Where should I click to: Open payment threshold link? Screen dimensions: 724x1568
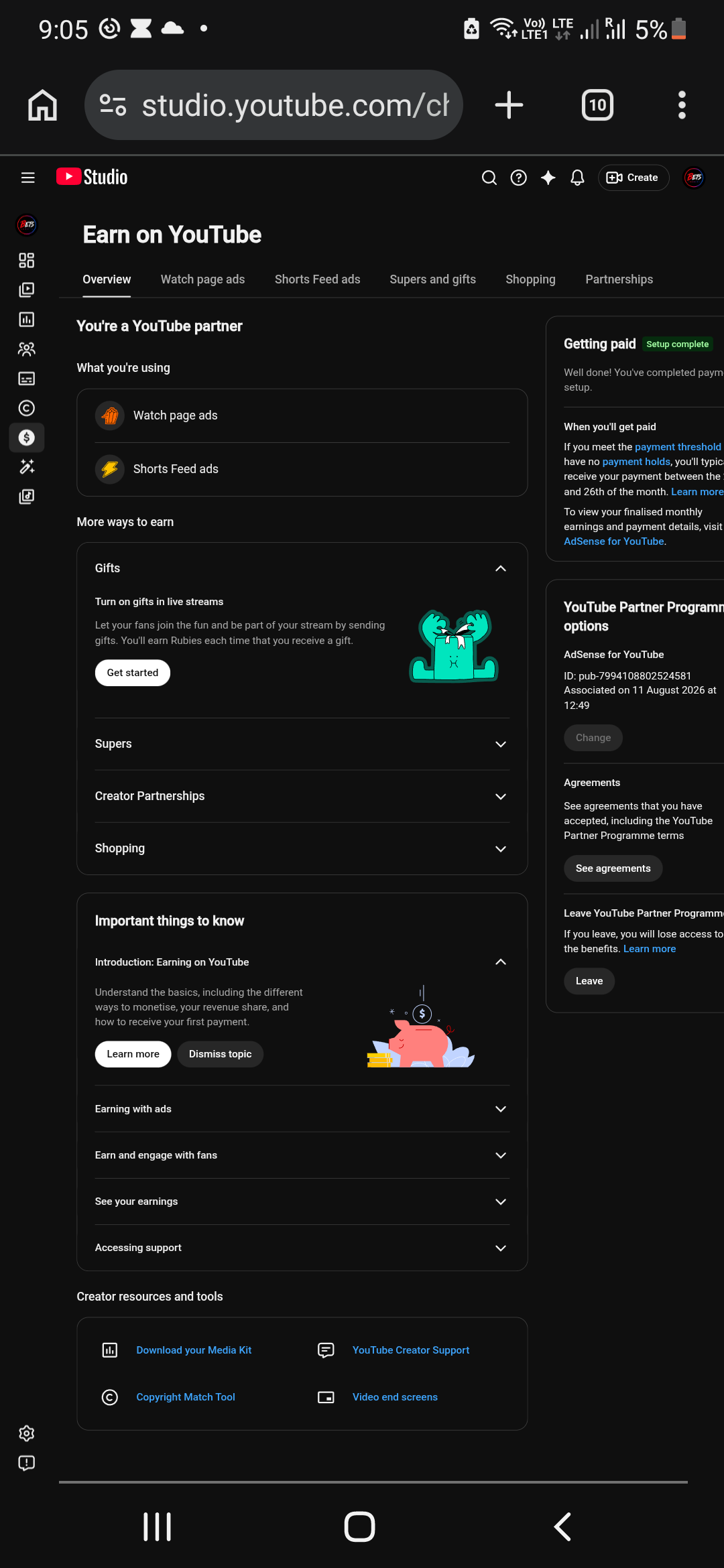[x=678, y=447]
